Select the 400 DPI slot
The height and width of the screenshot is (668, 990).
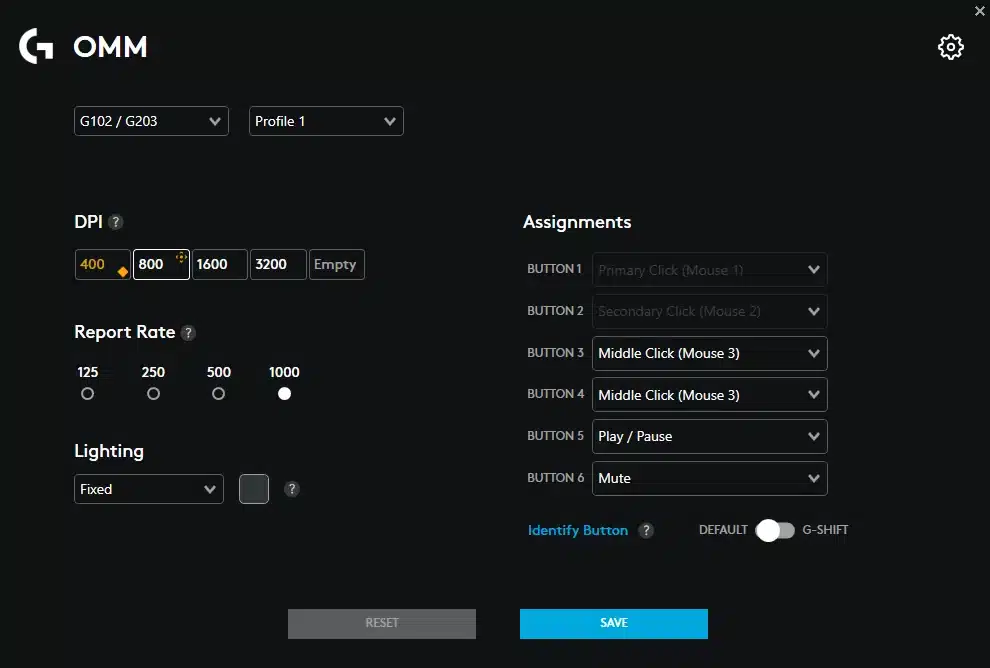tap(102, 265)
